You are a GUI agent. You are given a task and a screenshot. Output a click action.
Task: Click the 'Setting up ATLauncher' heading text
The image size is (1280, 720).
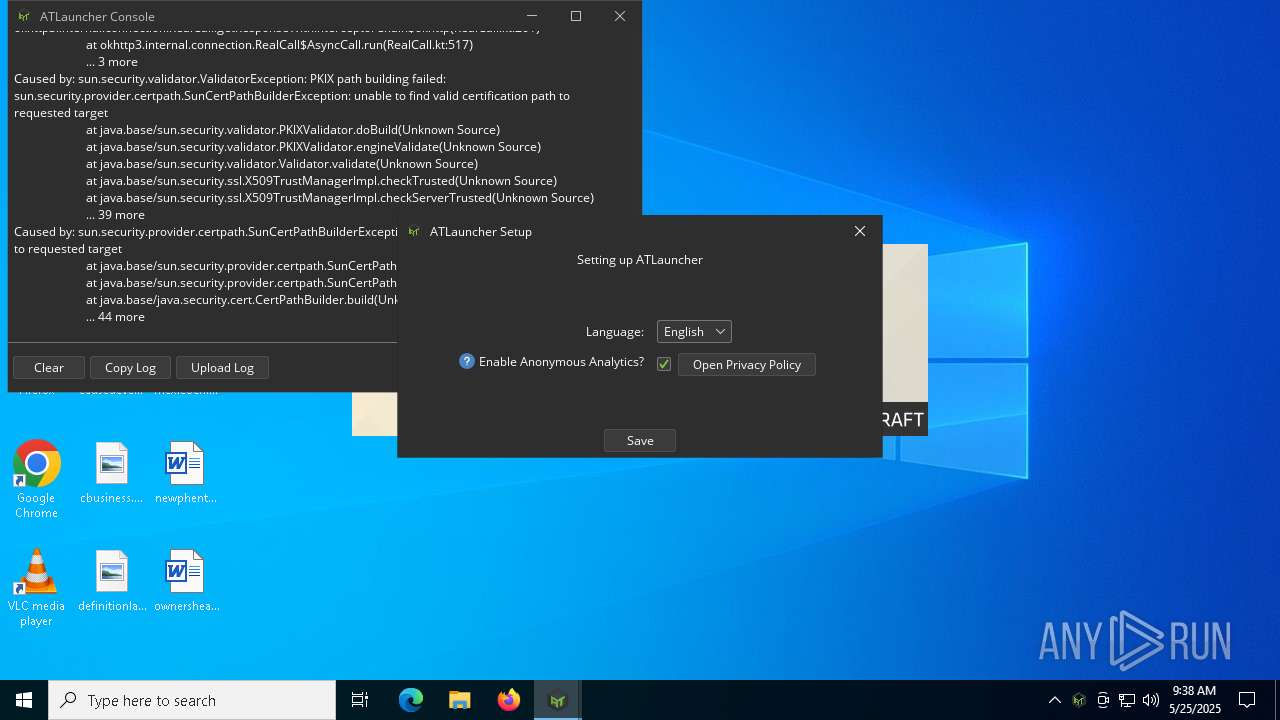(640, 260)
